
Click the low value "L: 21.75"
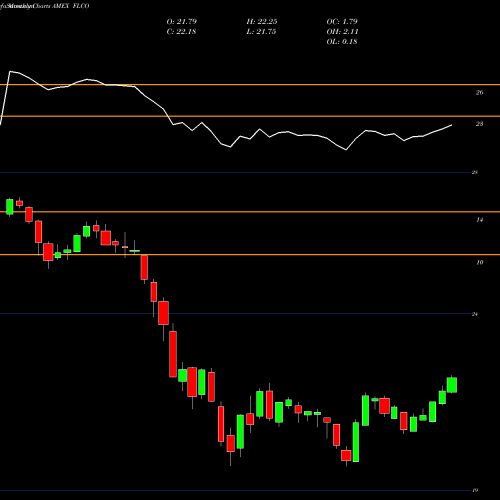261,32
